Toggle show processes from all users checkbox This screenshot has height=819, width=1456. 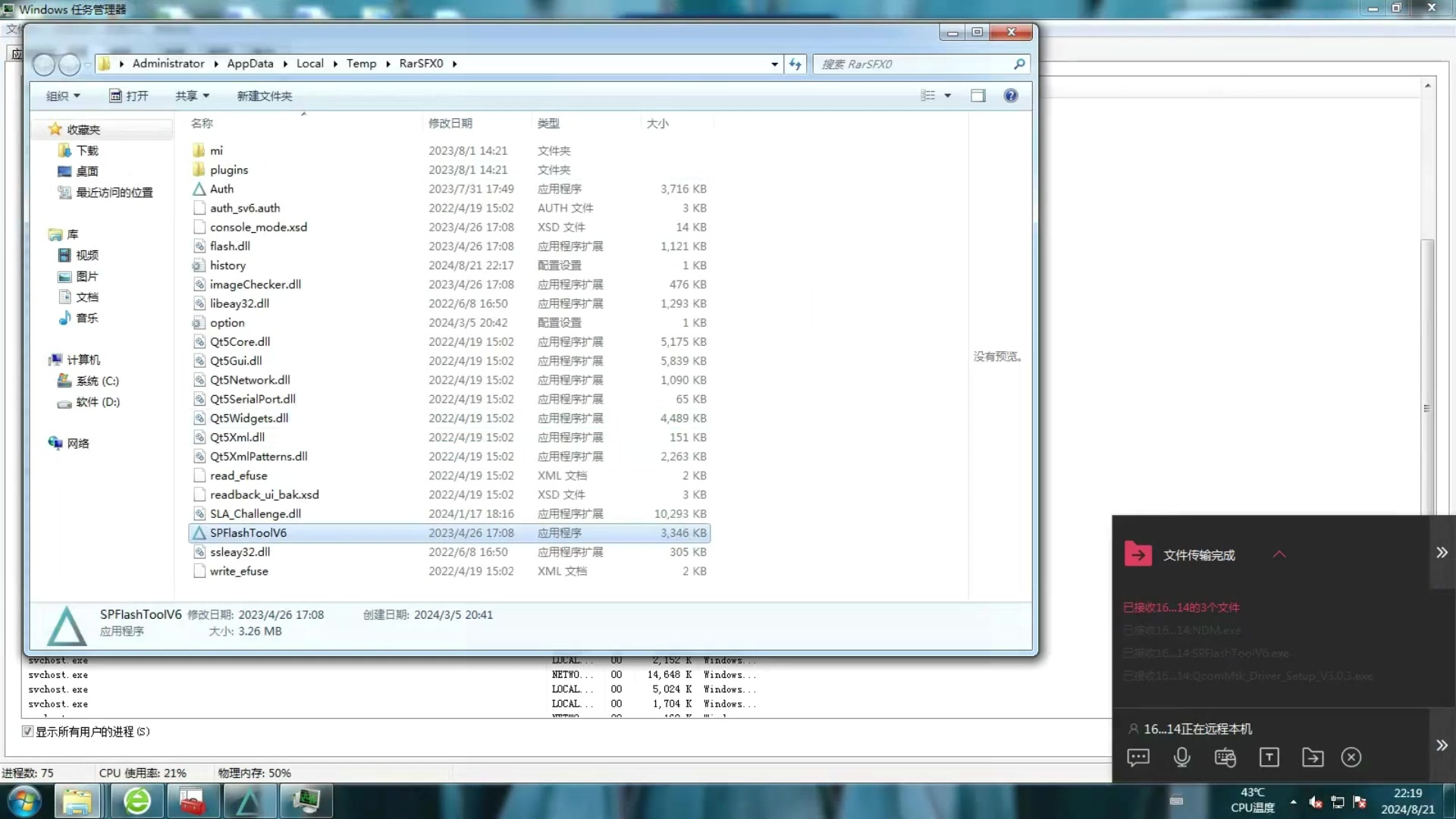pyautogui.click(x=27, y=731)
